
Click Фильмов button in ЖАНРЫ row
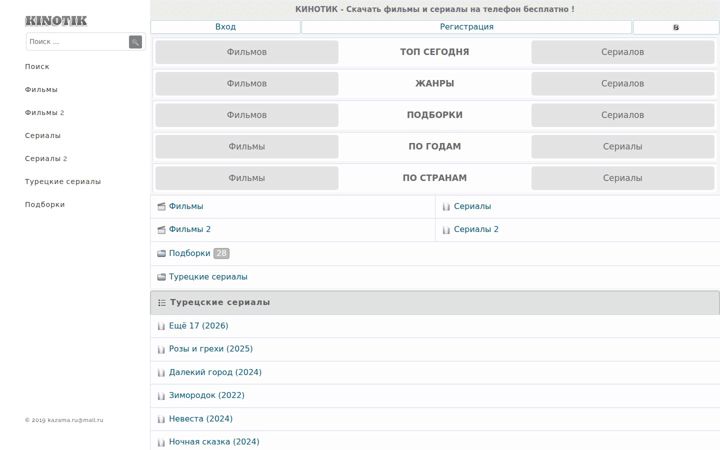[x=247, y=84]
